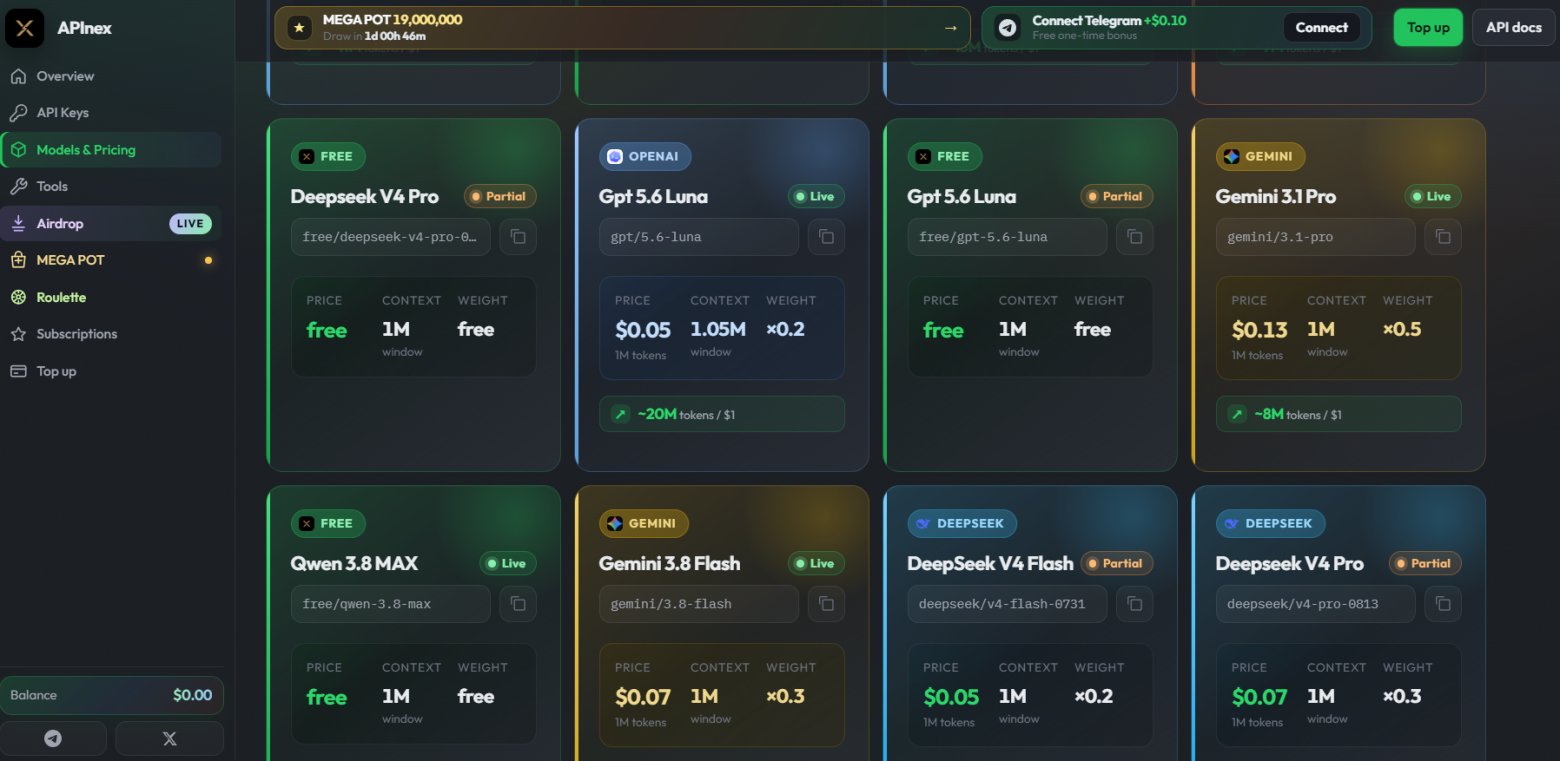The height and width of the screenshot is (761, 1560).
Task: Select the gemini/3.1-pro model ID field
Action: 1316,237
